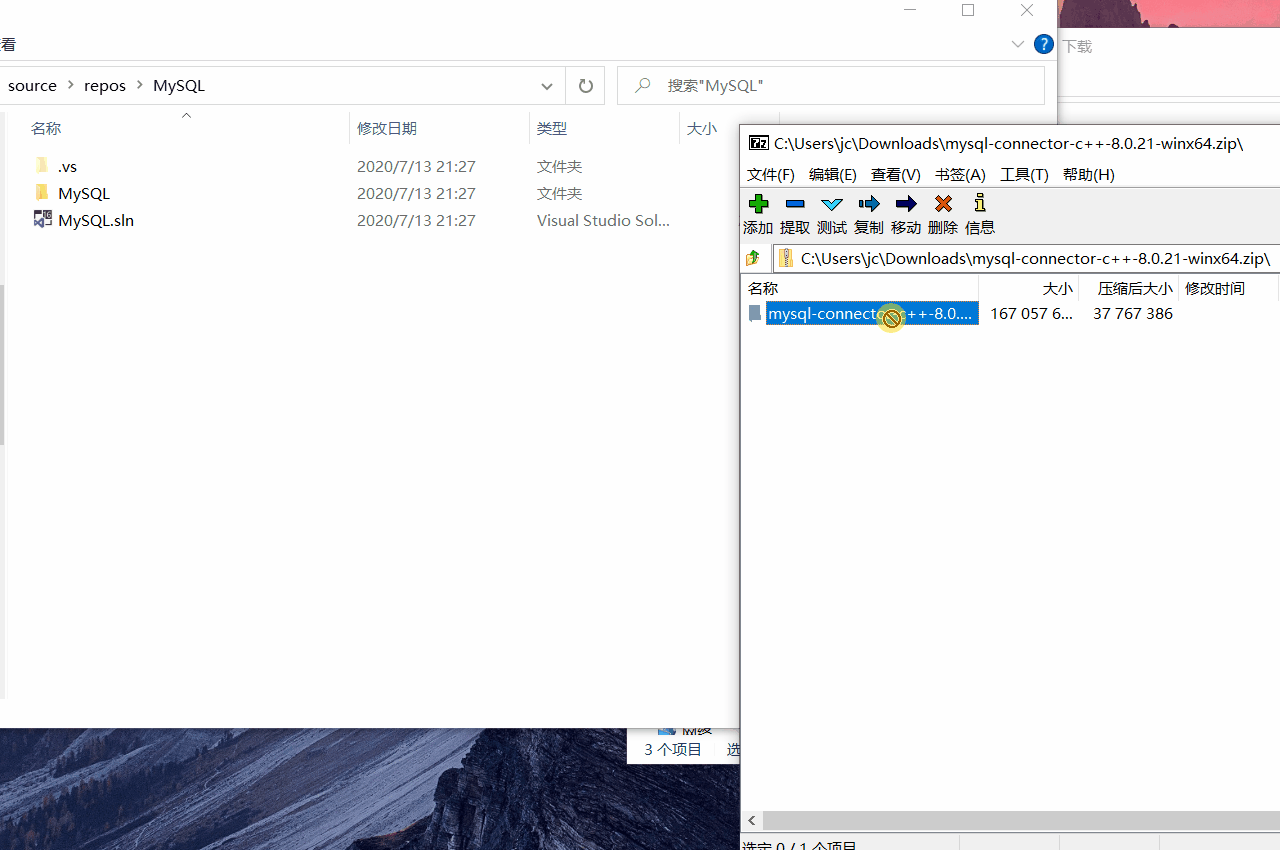The height and width of the screenshot is (850, 1280).
Task: Open the 编辑(E) menu in 7-Zip
Action: click(833, 174)
